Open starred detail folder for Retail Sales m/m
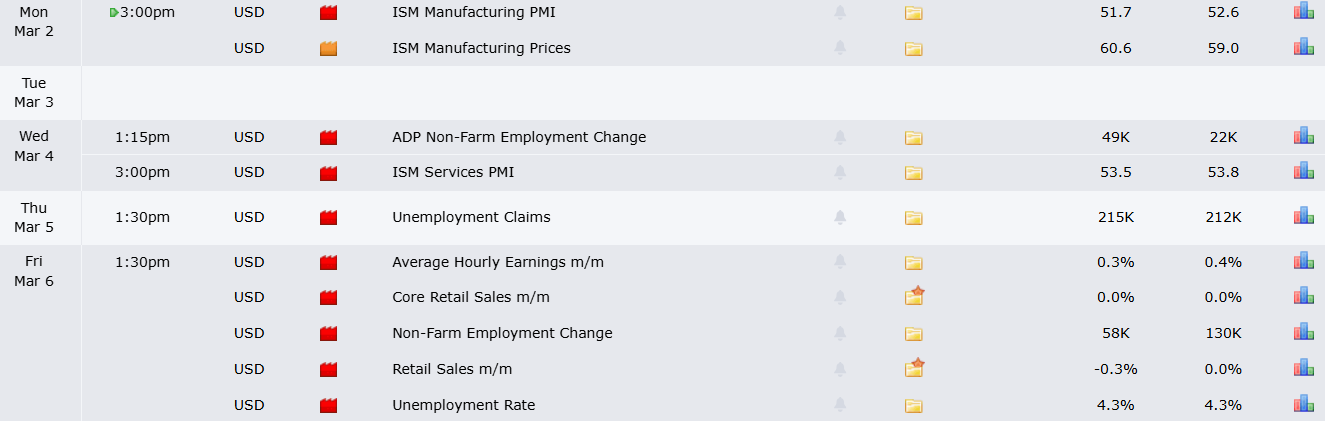Viewport: 1325px width, 421px height. (x=914, y=369)
